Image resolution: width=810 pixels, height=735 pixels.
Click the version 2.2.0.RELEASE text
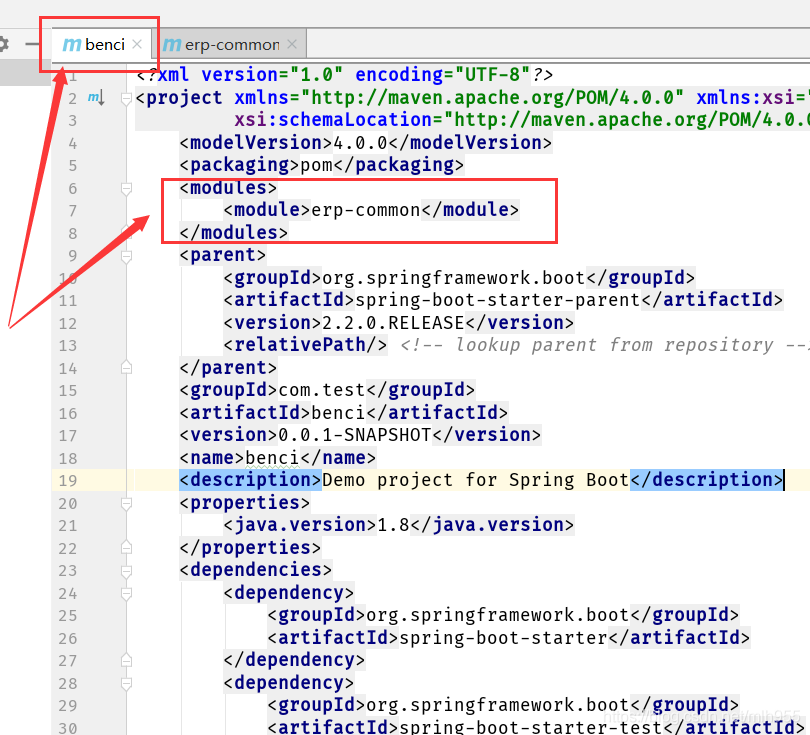pos(393,323)
